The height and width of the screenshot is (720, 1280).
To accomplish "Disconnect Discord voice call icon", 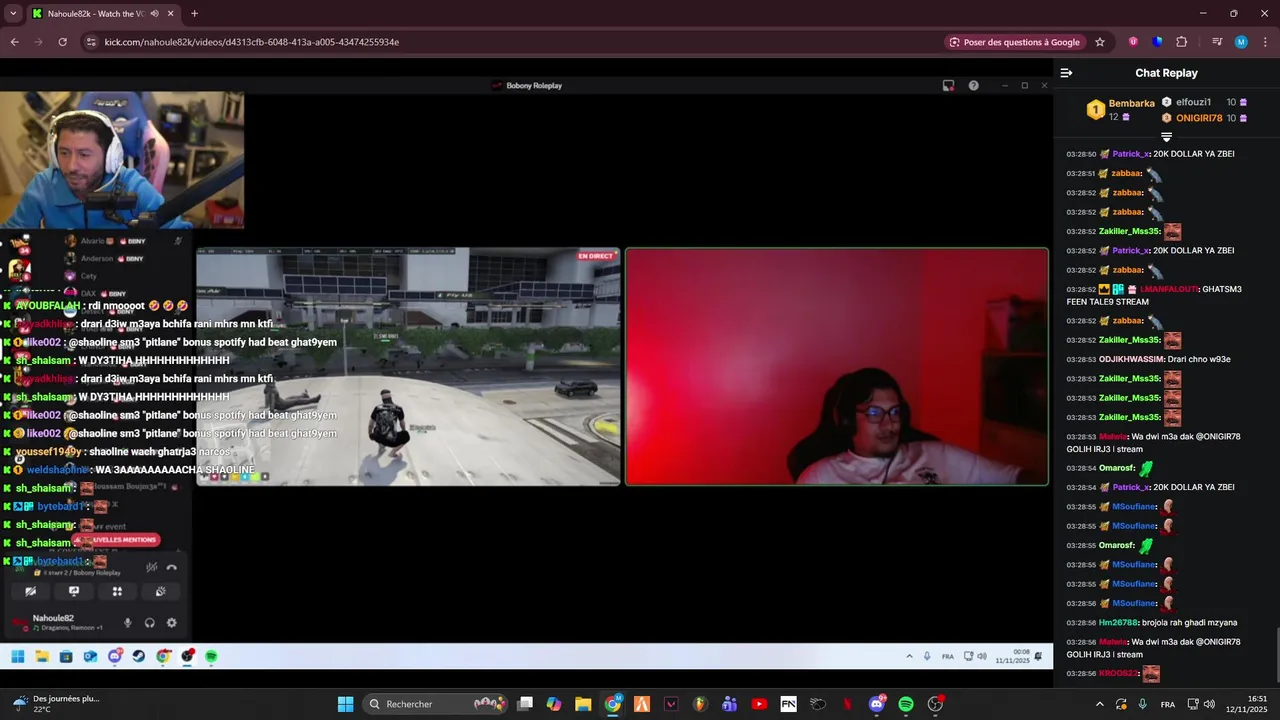I will coord(172,567).
